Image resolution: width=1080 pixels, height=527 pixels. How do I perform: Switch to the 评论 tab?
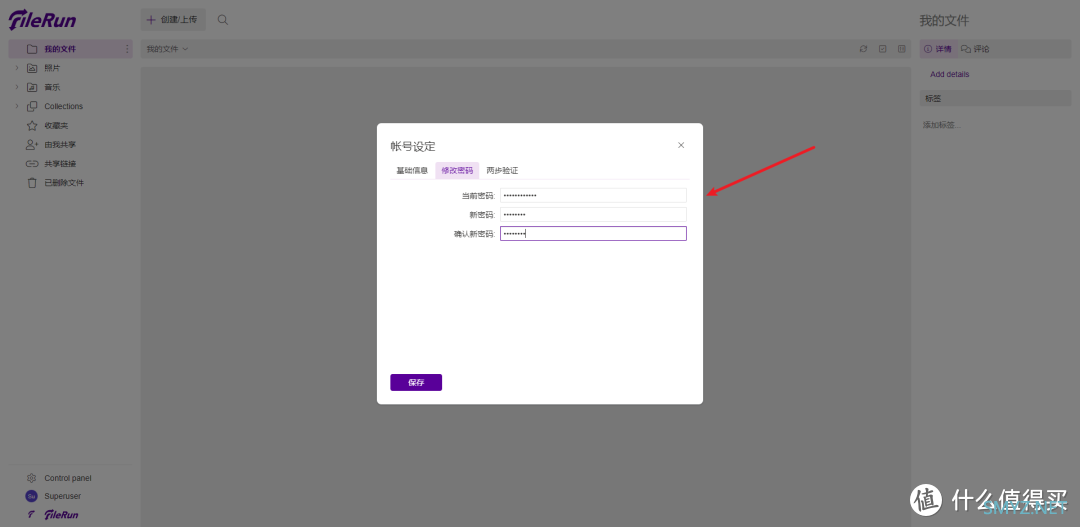pos(975,49)
